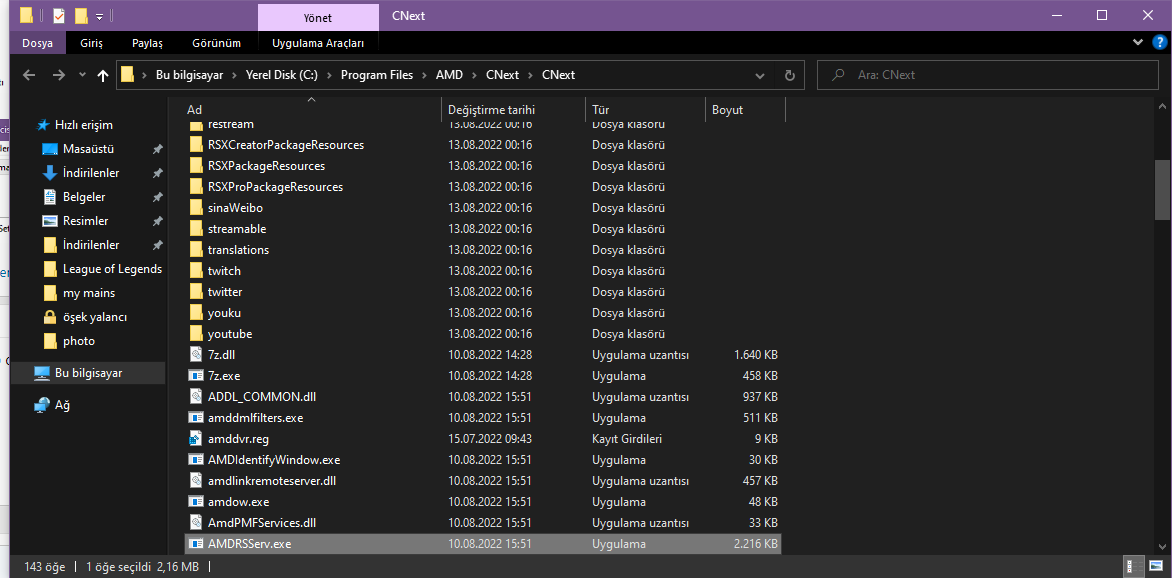Screen dimensions: 1172x578
Task: Refresh the CNext folder view
Action: [x=789, y=75]
